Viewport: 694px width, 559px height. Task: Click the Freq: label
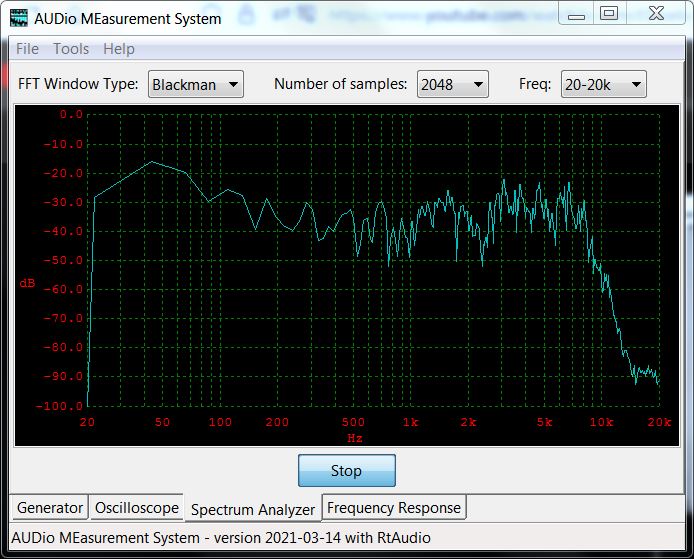pyautogui.click(x=535, y=84)
